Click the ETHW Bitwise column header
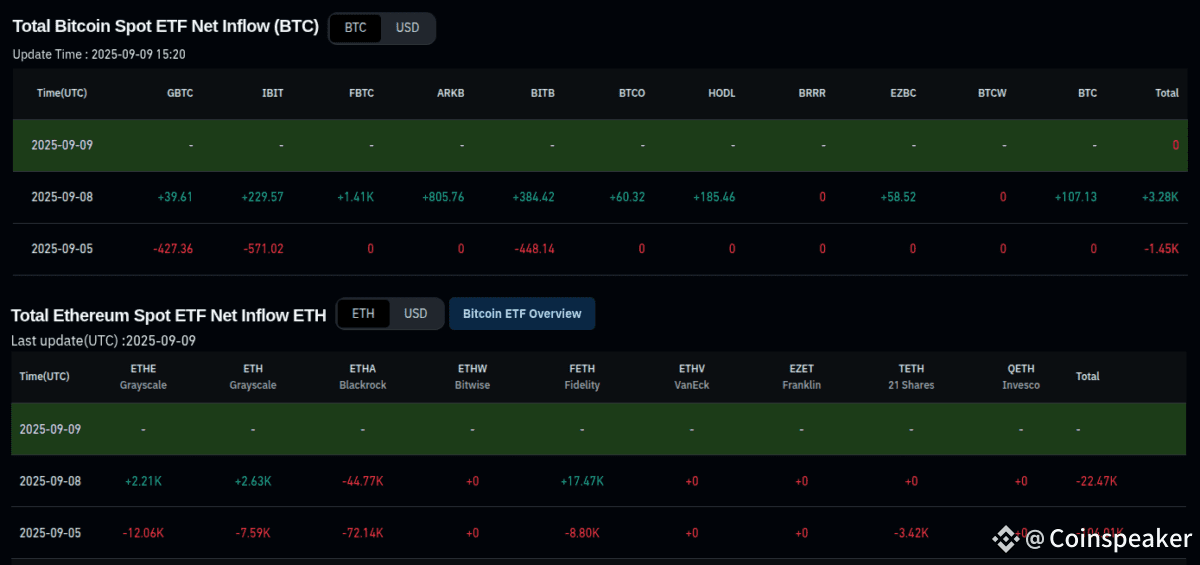 click(x=472, y=376)
